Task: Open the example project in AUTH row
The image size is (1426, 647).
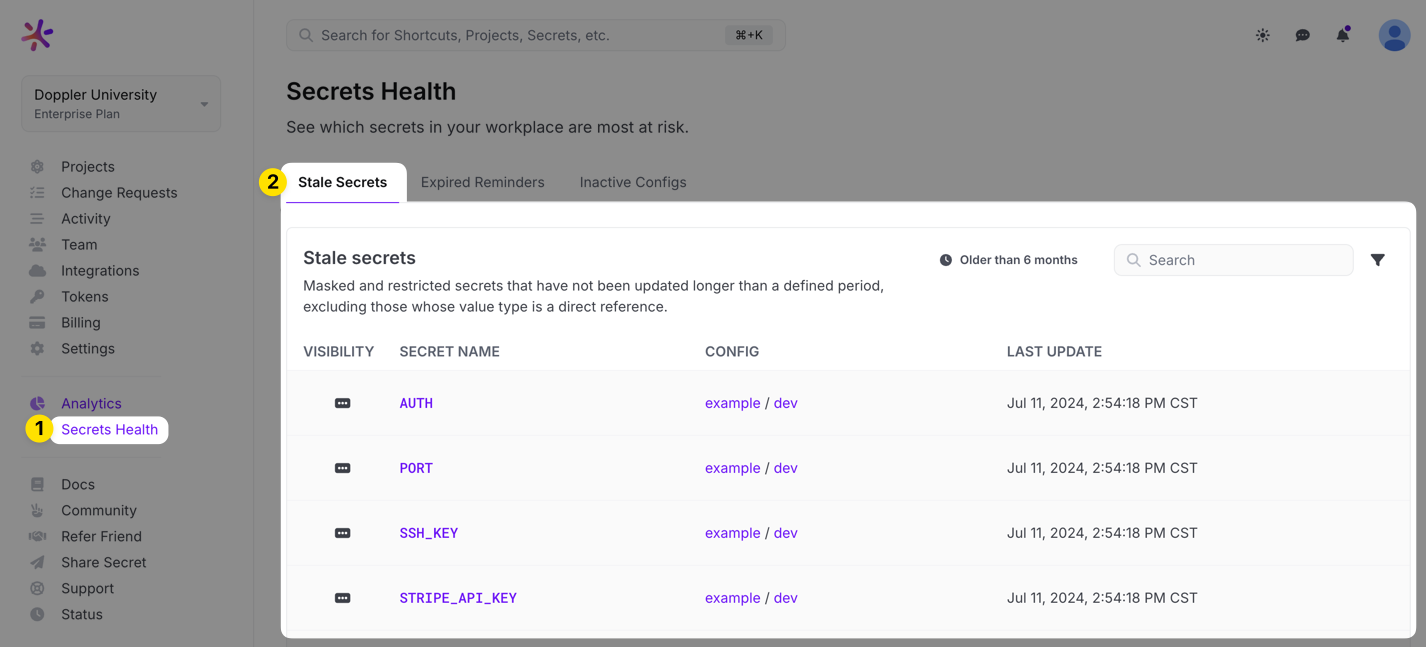Action: 733,403
